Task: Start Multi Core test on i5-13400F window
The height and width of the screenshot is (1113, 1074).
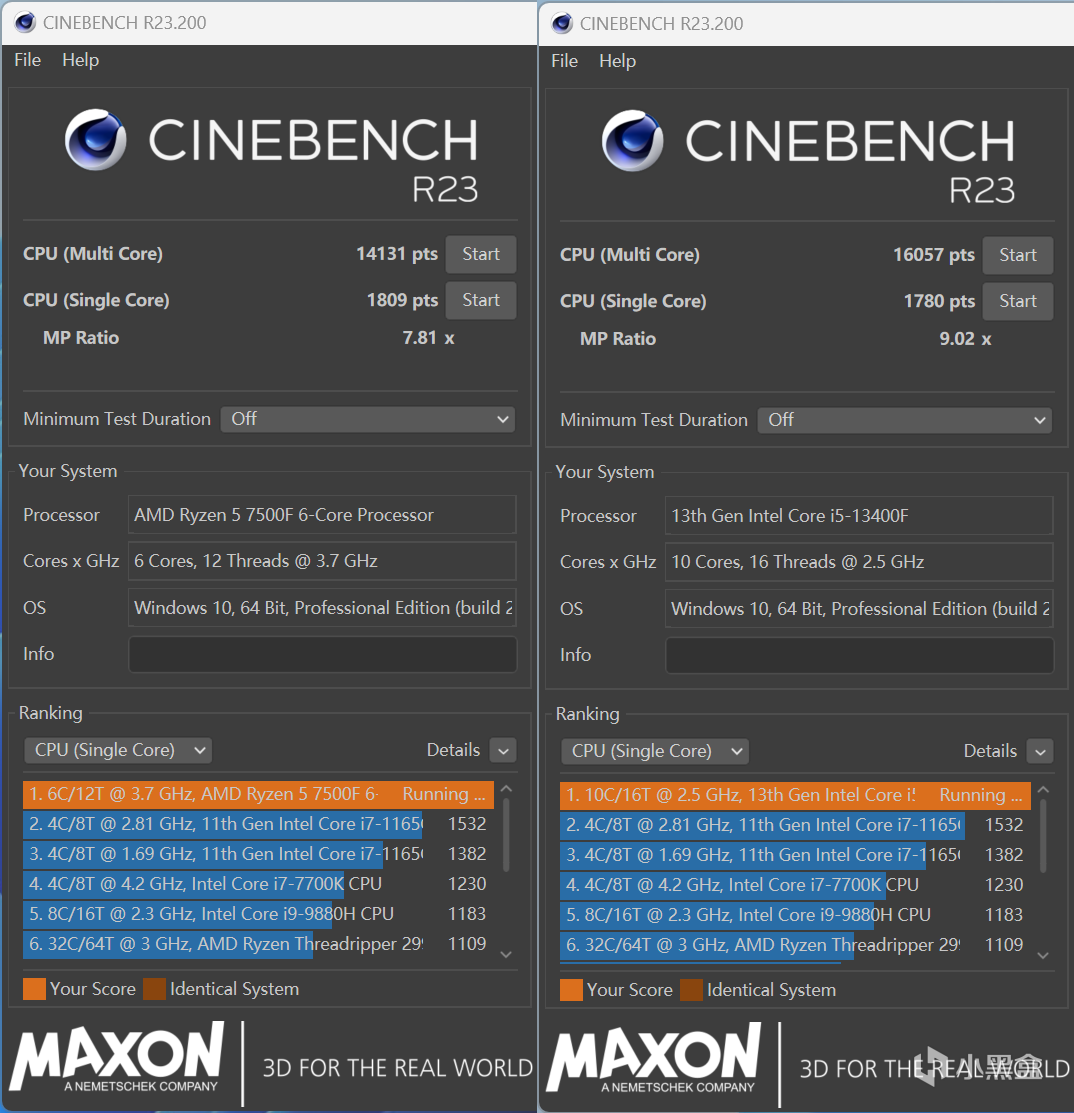Action: [x=1017, y=255]
